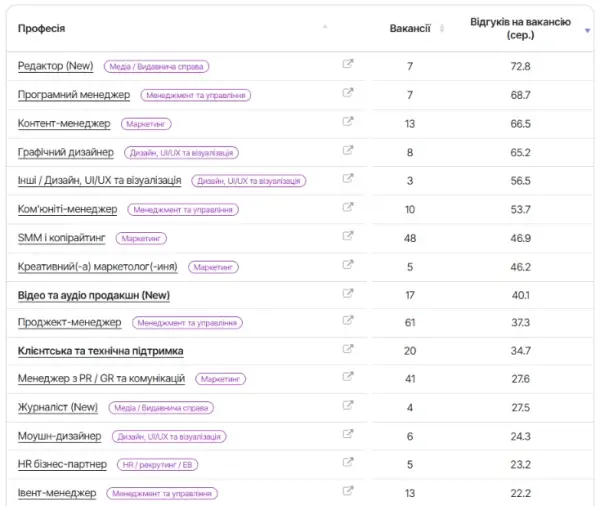The image size is (600, 506).
Task: Click Медіа / Видавнича справа tag beside Редактор
Action: click(157, 66)
